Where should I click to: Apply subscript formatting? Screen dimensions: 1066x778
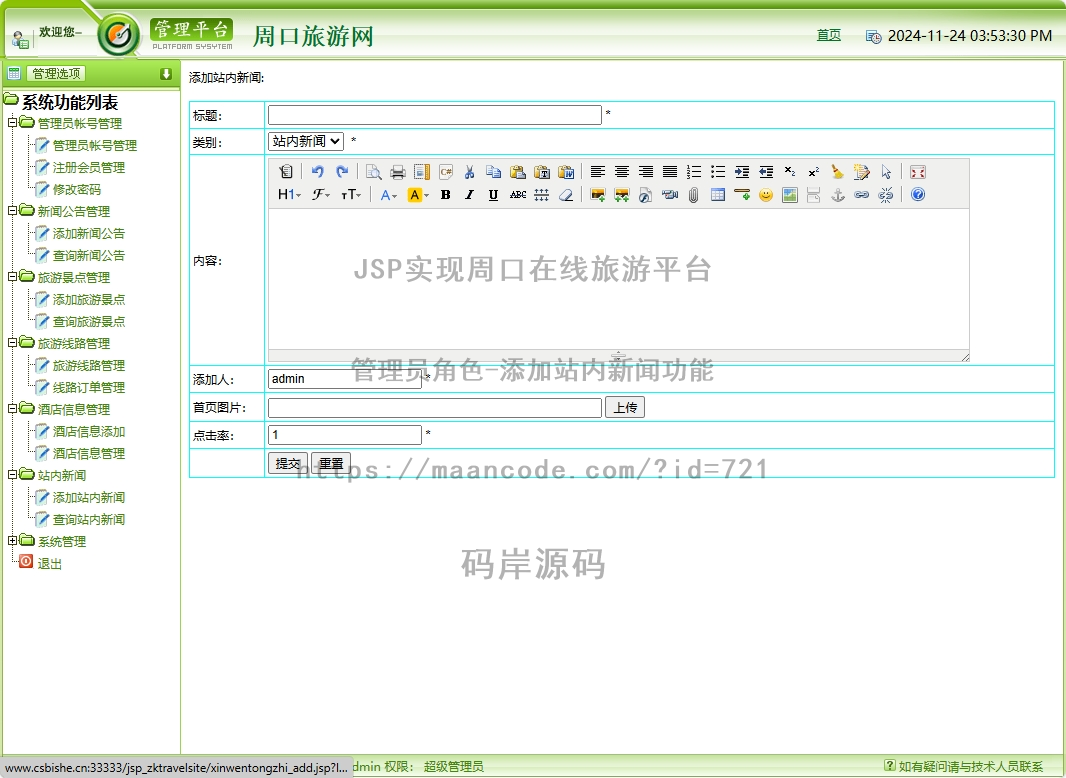pyautogui.click(x=790, y=172)
